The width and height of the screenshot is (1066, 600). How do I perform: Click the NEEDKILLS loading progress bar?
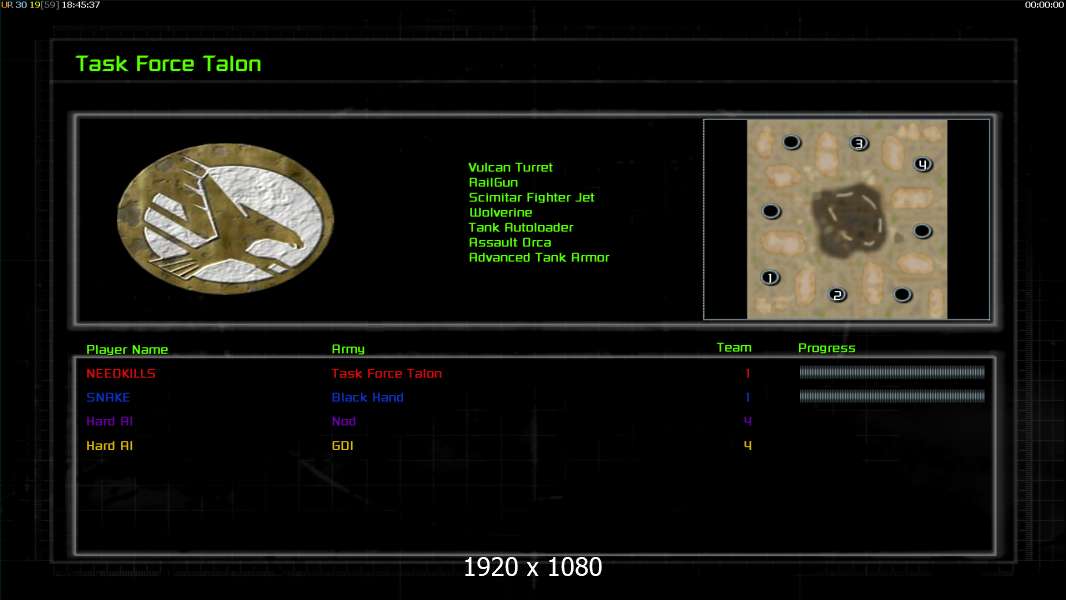(892, 372)
